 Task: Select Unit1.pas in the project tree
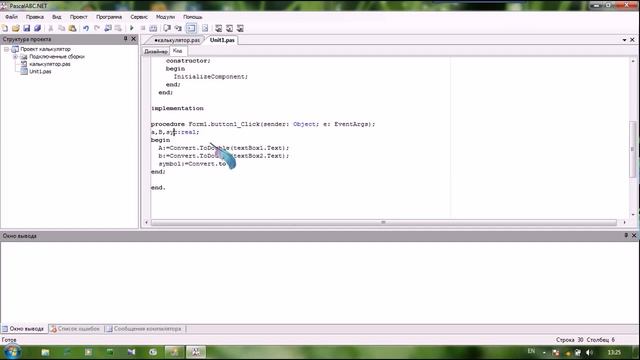(40, 71)
